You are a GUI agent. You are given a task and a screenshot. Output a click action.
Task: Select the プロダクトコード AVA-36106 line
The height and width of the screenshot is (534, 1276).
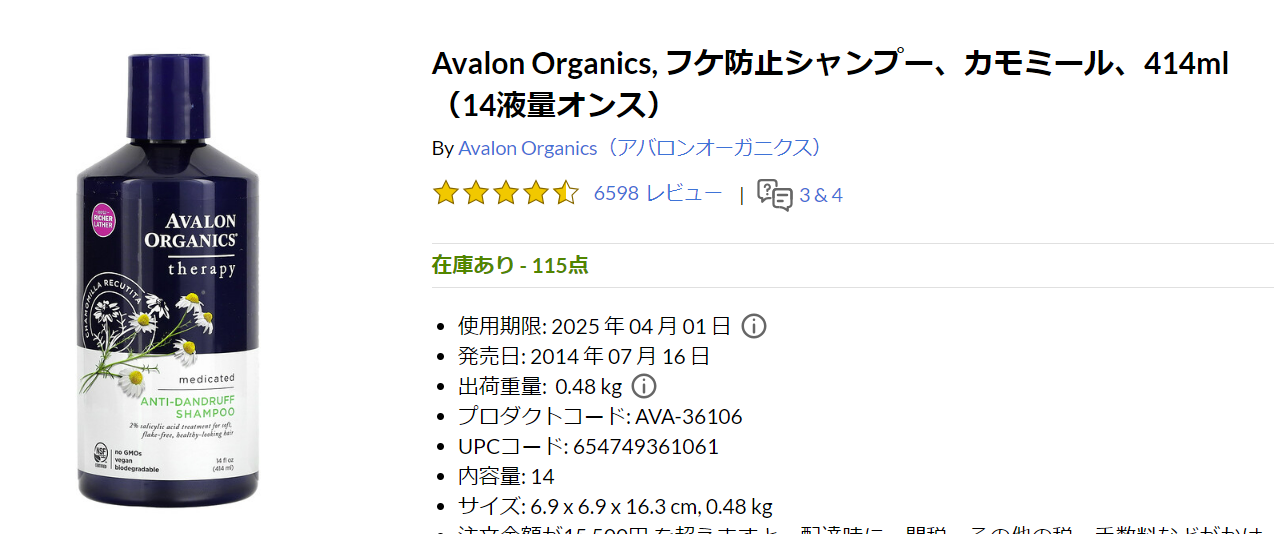(x=600, y=416)
